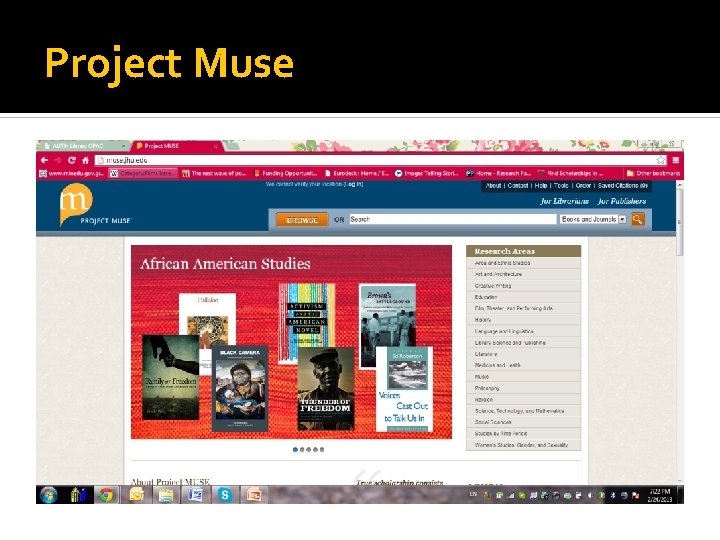This screenshot has width=720, height=540.
Task: Select Science, Technology, and Mathematics area
Action: click(523, 411)
